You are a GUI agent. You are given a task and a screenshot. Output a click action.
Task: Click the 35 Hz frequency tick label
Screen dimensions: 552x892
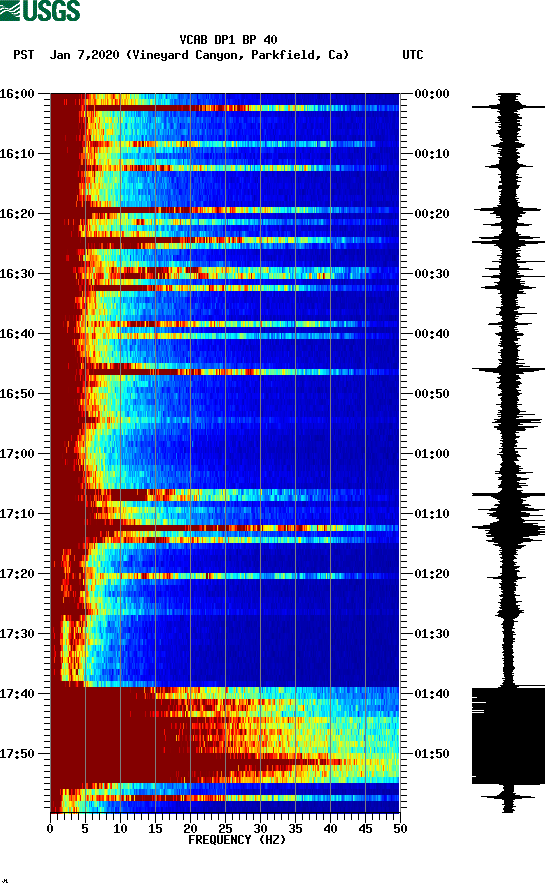coord(295,829)
